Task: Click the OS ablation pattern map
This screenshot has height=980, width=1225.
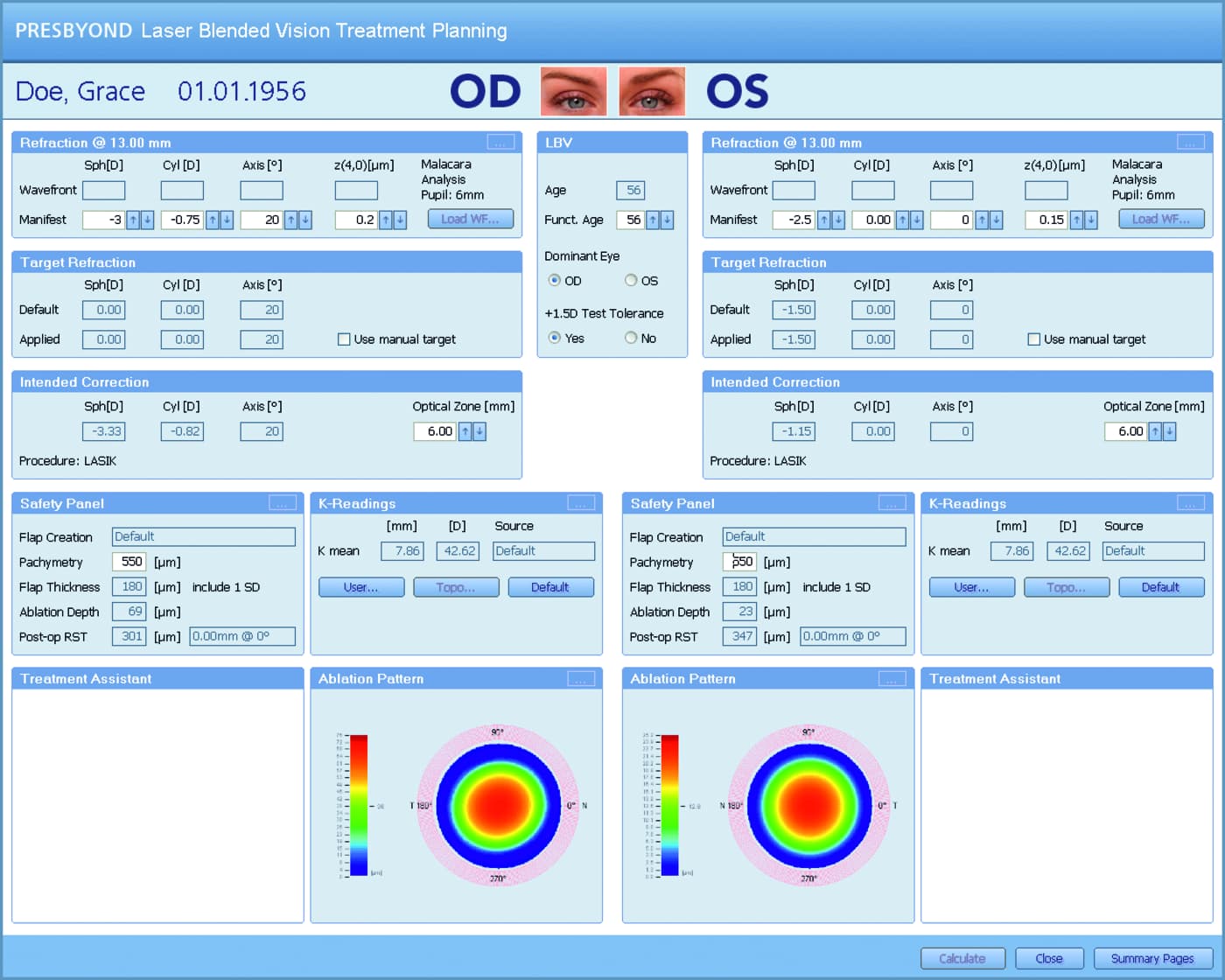Action: click(808, 806)
